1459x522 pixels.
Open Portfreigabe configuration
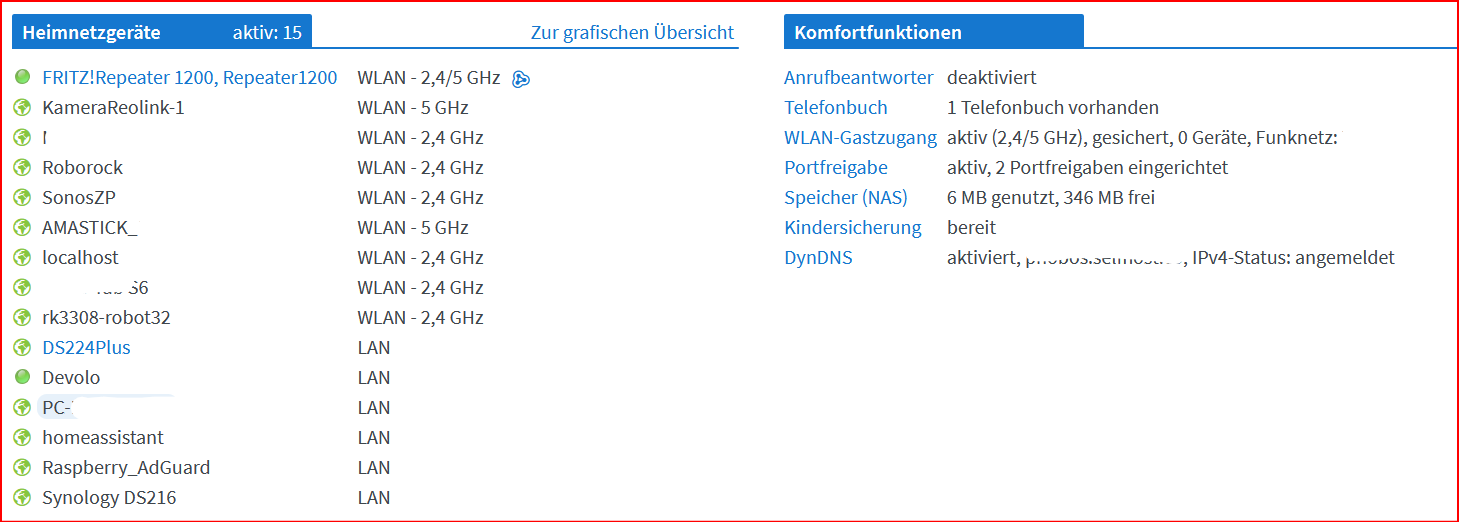coord(836,168)
